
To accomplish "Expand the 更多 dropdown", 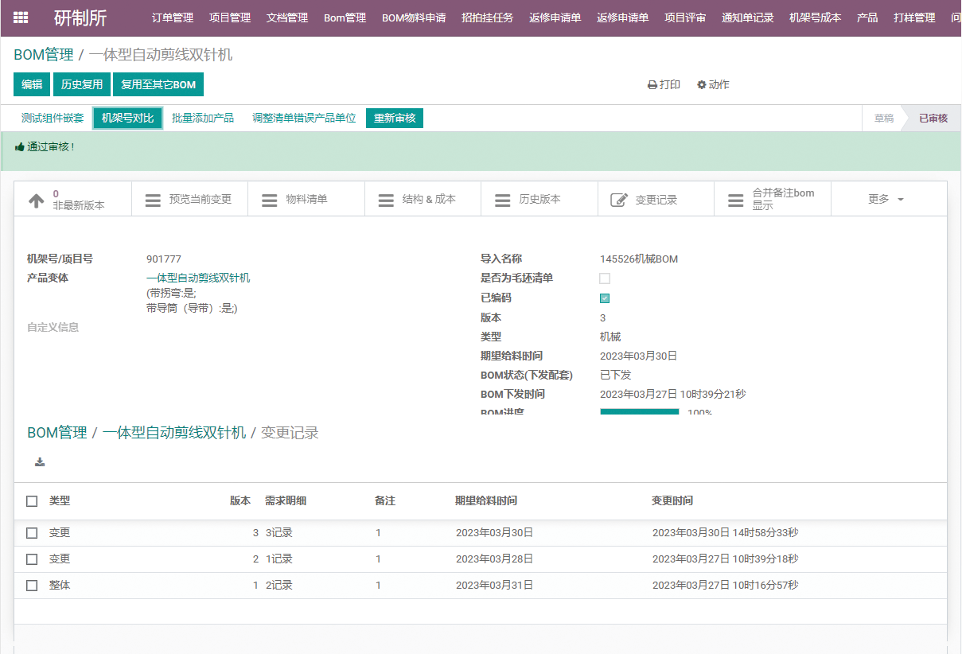I will (885, 200).
